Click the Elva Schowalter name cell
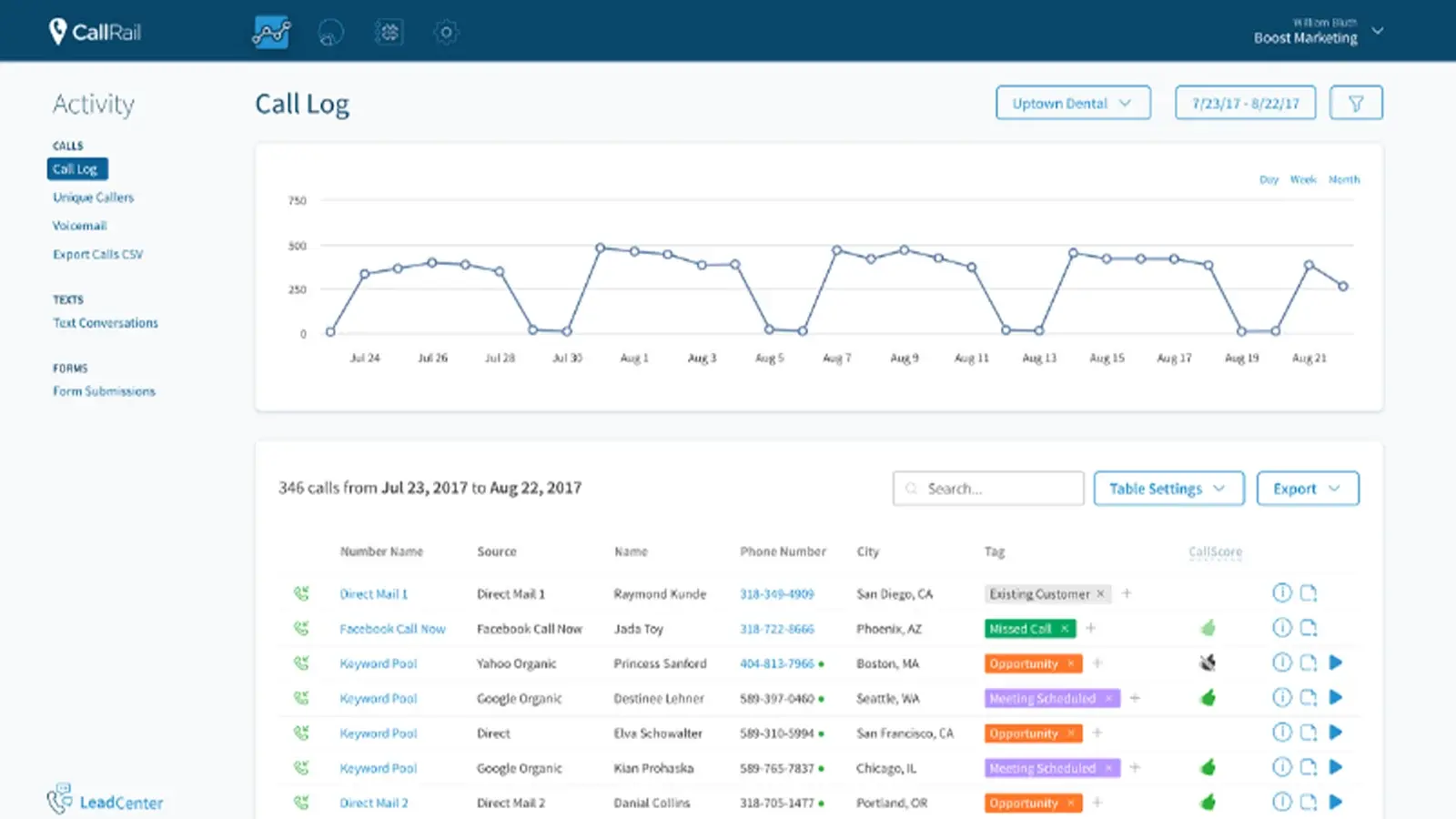Image resolution: width=1456 pixels, height=819 pixels. [658, 733]
